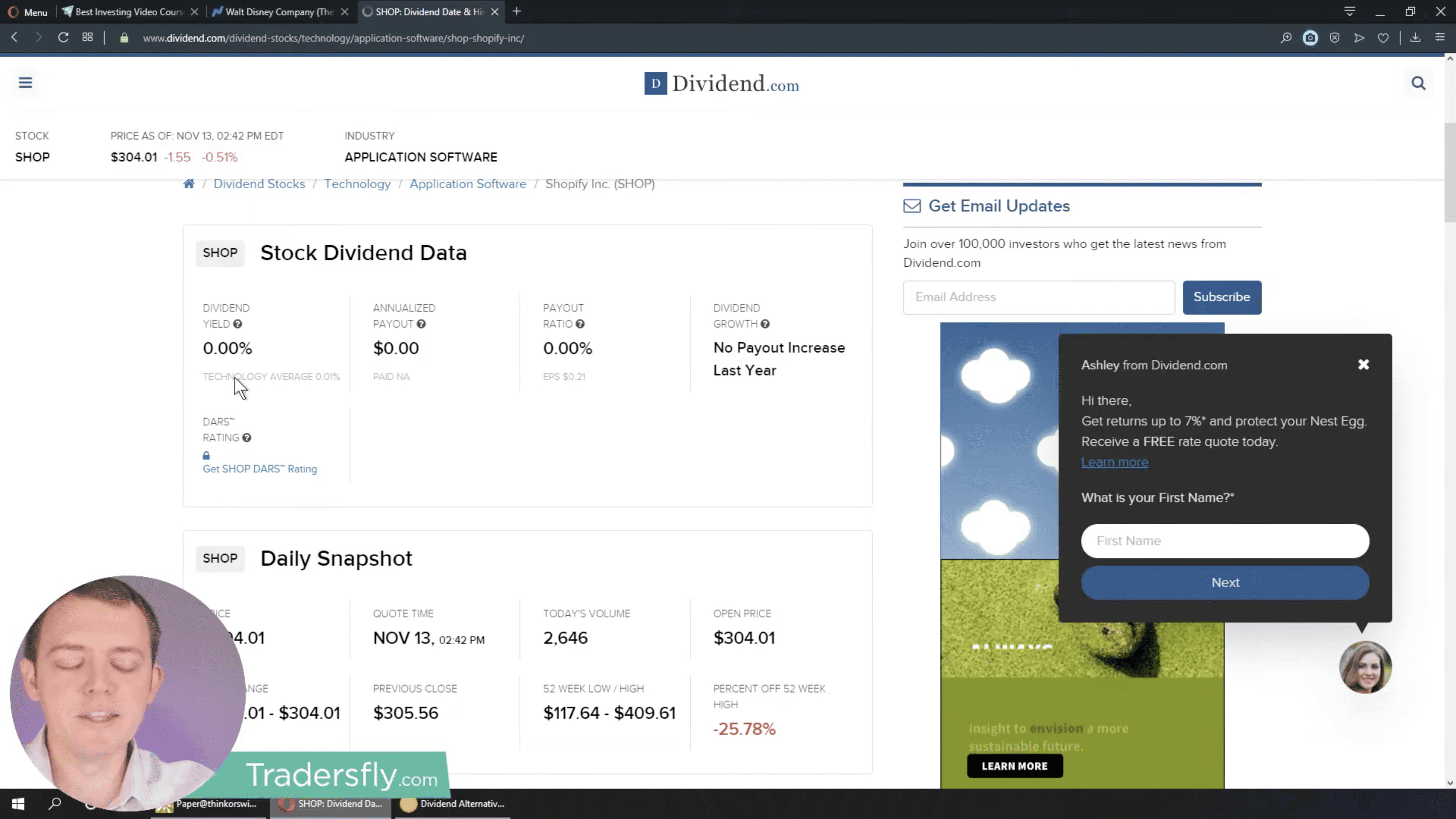Go to home via breadcrumb house icon
The height and width of the screenshot is (819, 1456).
click(189, 184)
